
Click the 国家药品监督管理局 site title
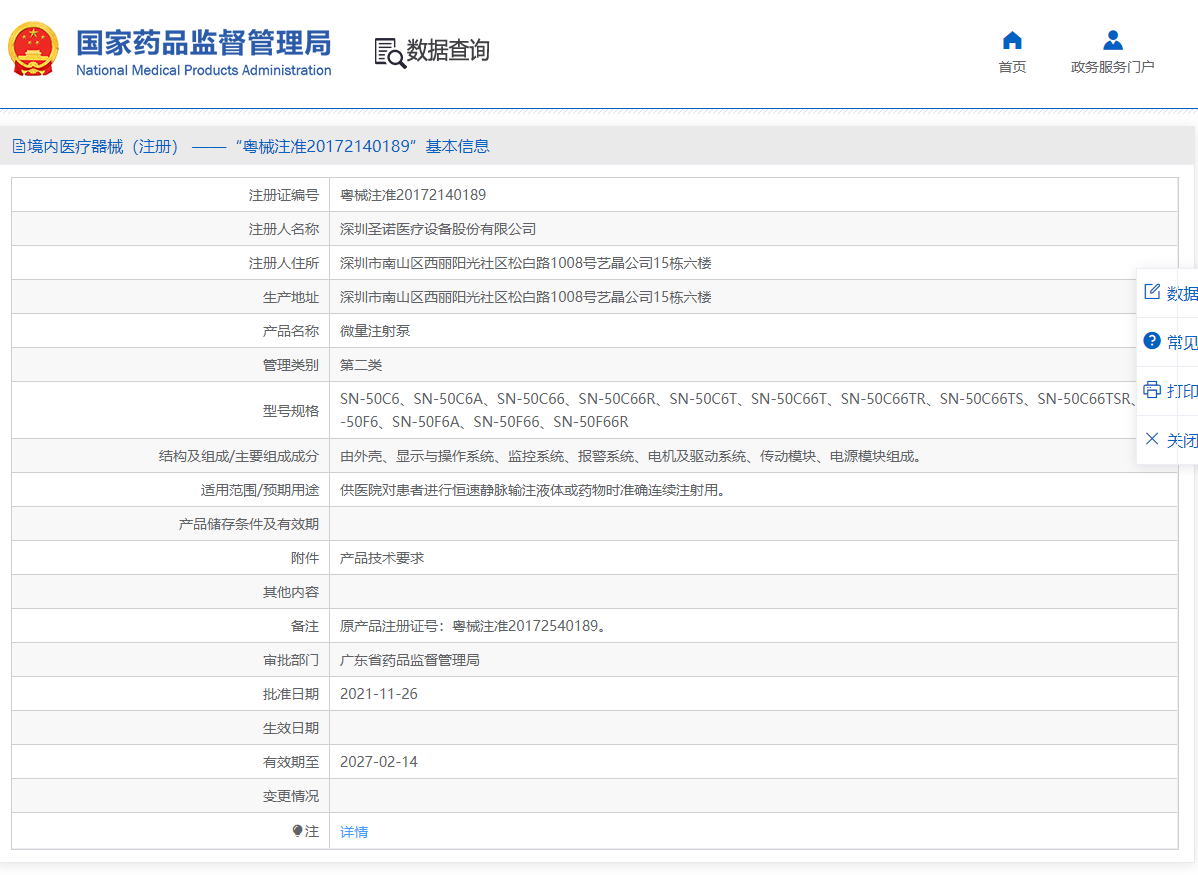tap(203, 44)
